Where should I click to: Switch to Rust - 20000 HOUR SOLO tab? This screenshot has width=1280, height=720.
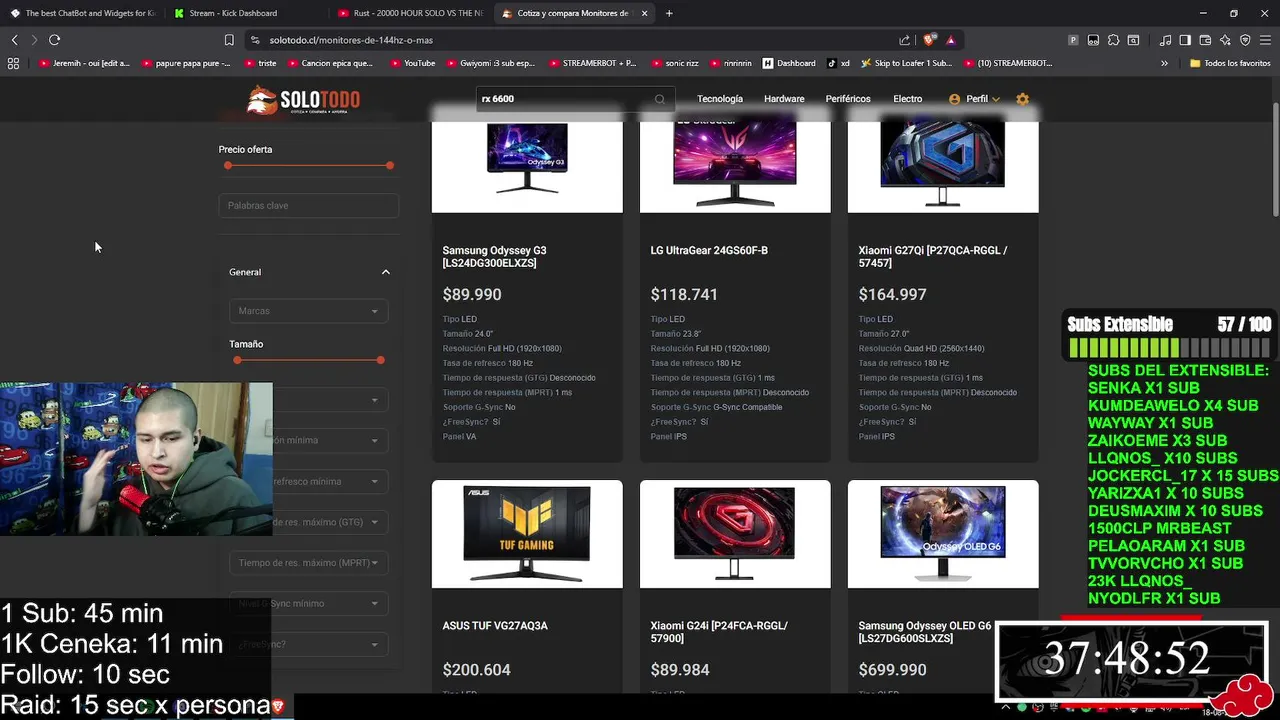point(410,13)
